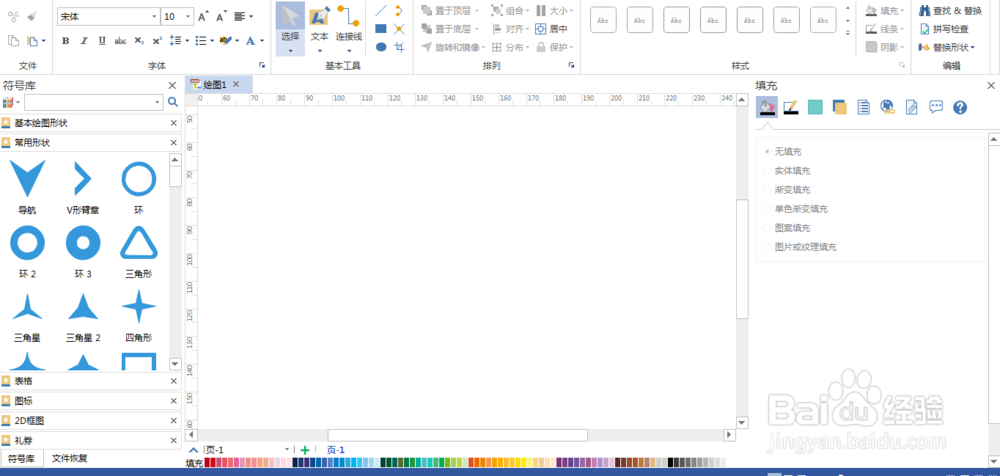Screen dimensions: 1000x476
Task: Apply subscript formatting
Action: [139, 41]
